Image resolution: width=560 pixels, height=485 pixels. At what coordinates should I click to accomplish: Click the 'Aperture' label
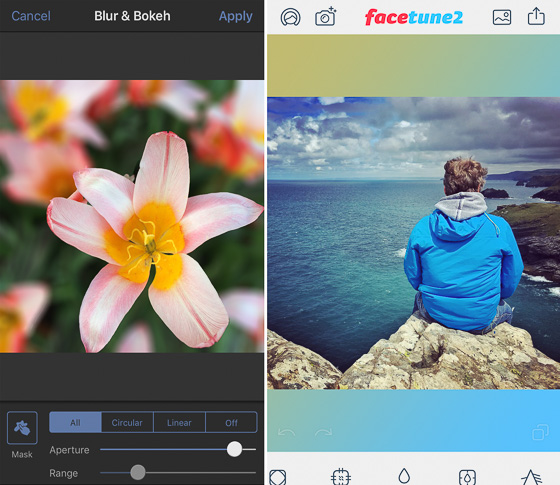69,450
